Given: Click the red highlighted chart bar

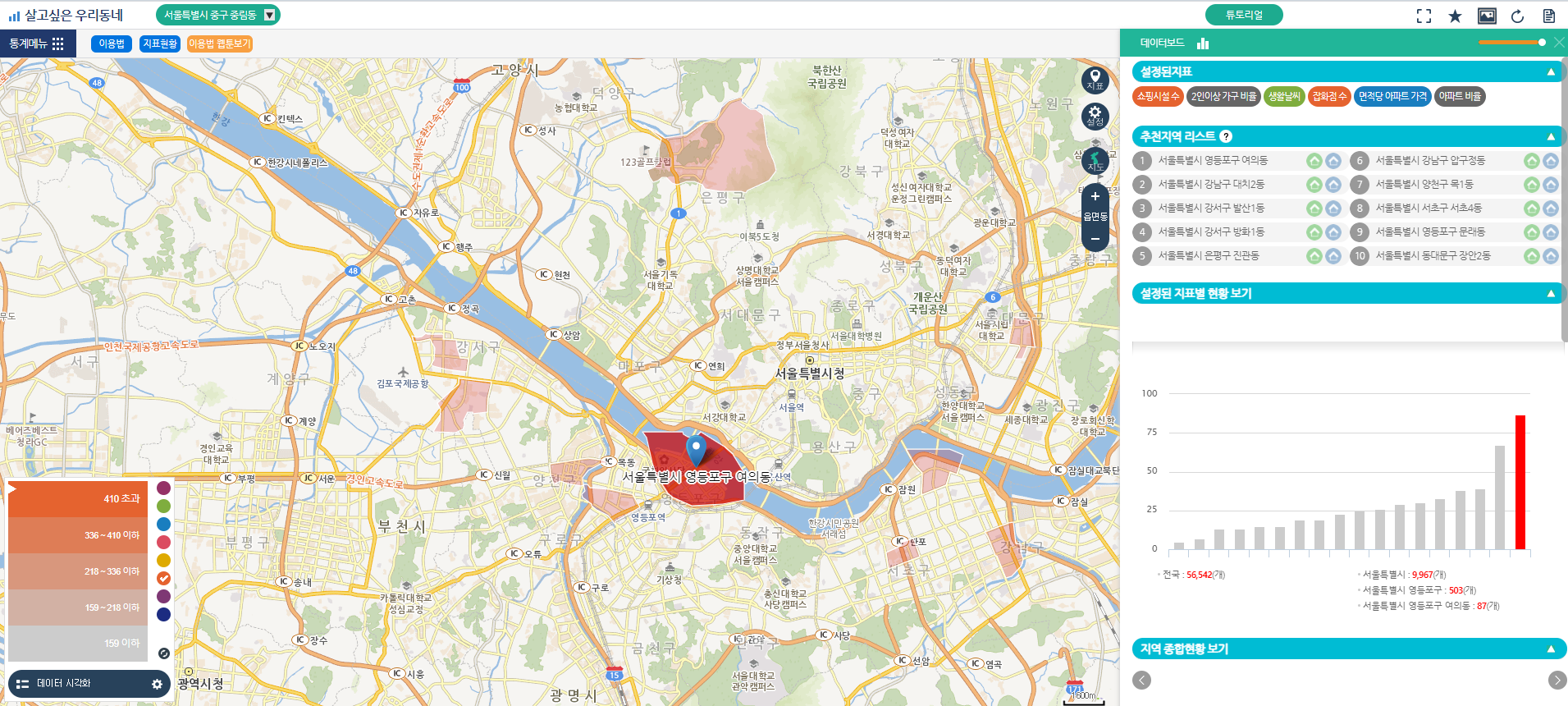Looking at the screenshot, I should [x=1520, y=482].
